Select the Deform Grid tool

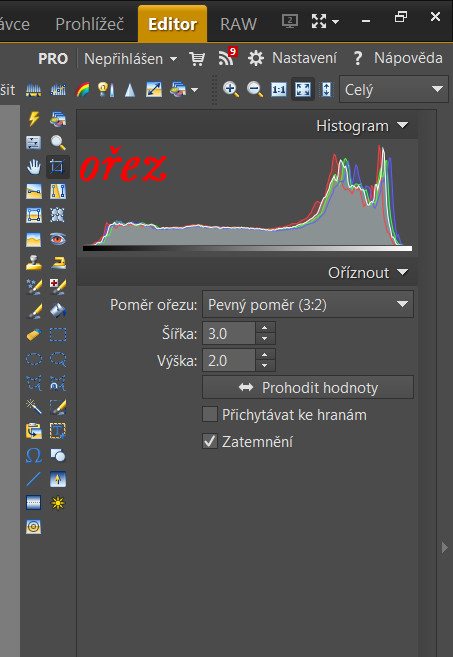58,215
